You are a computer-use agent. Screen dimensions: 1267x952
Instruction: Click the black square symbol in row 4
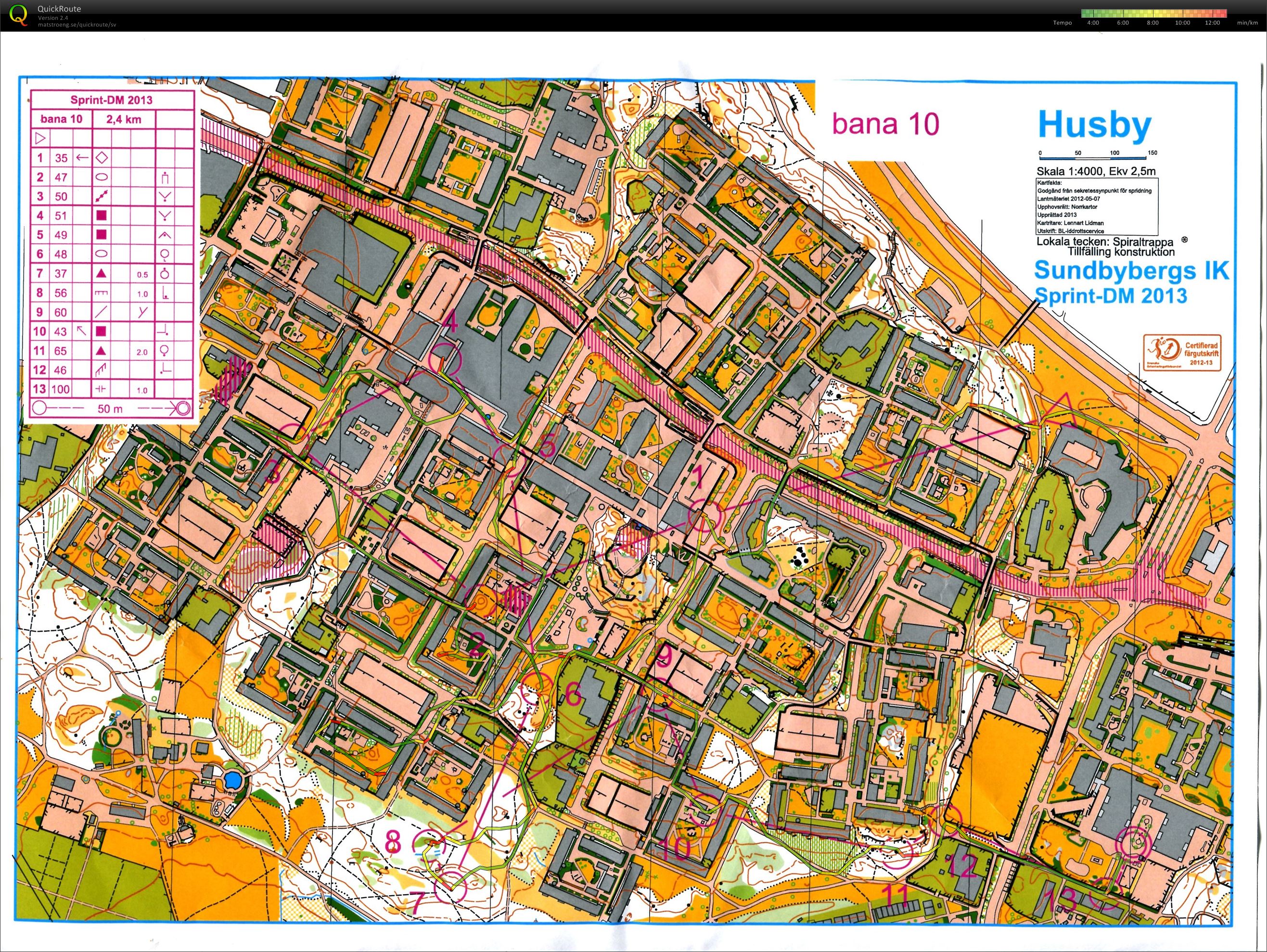tap(102, 215)
